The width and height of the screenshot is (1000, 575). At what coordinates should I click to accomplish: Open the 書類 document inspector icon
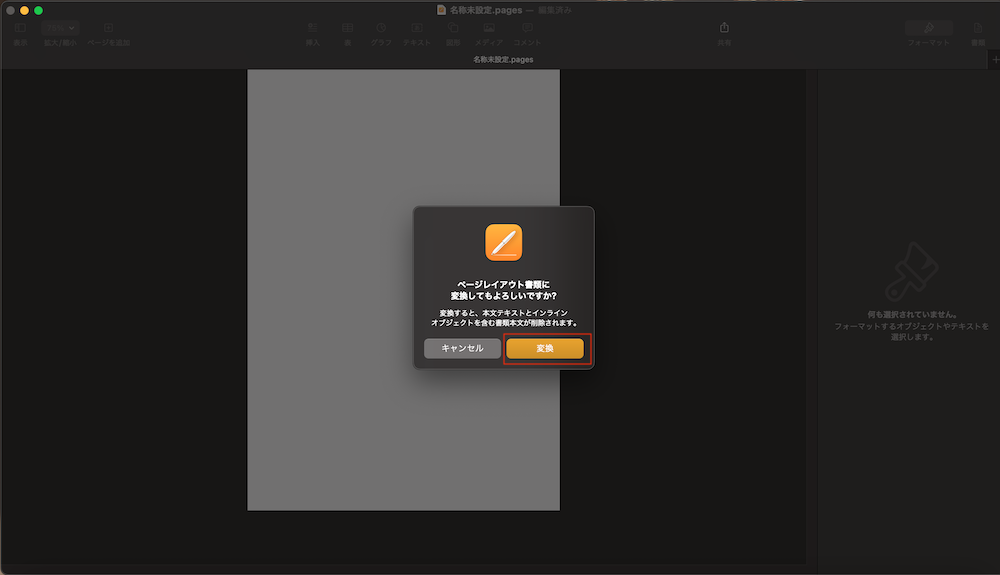coord(978,28)
